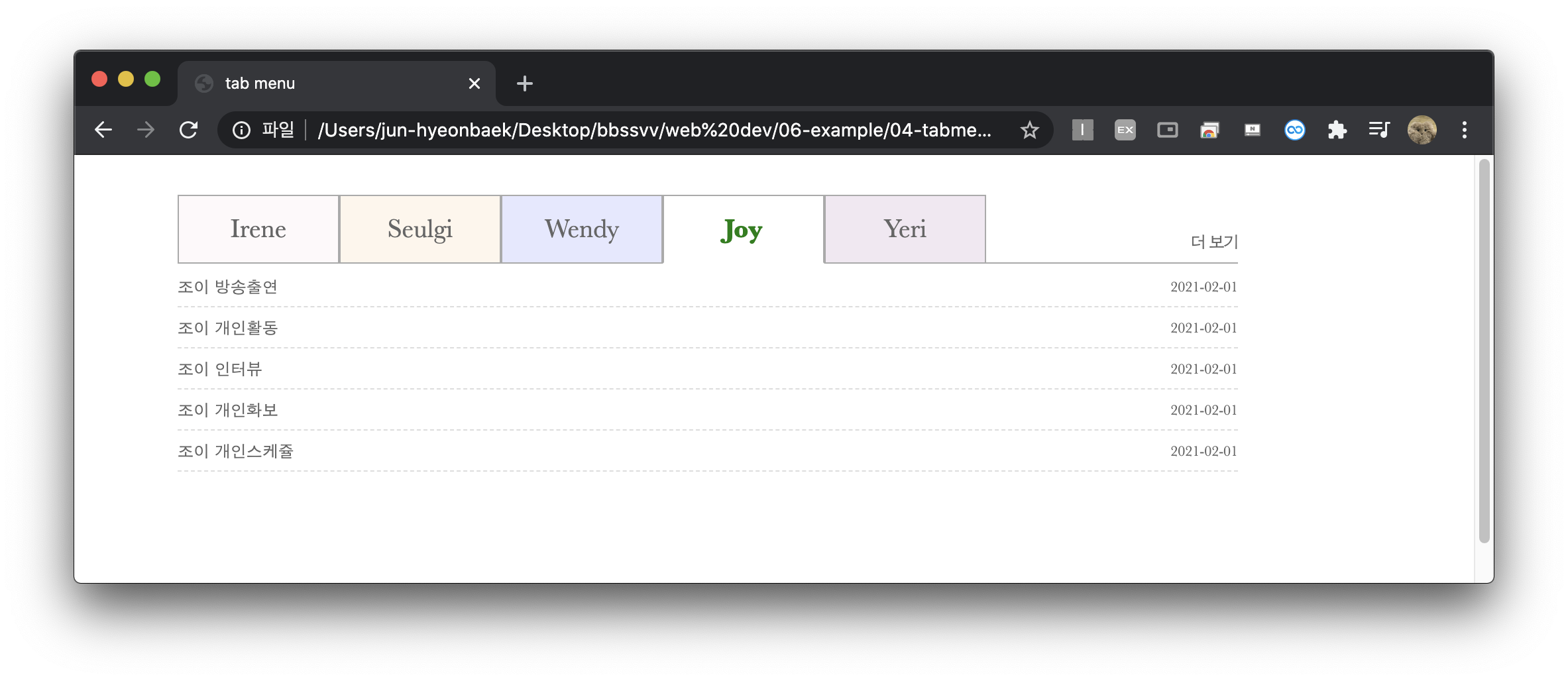Click the small monitor extension icon
The image size is (1568, 681).
click(x=1252, y=130)
